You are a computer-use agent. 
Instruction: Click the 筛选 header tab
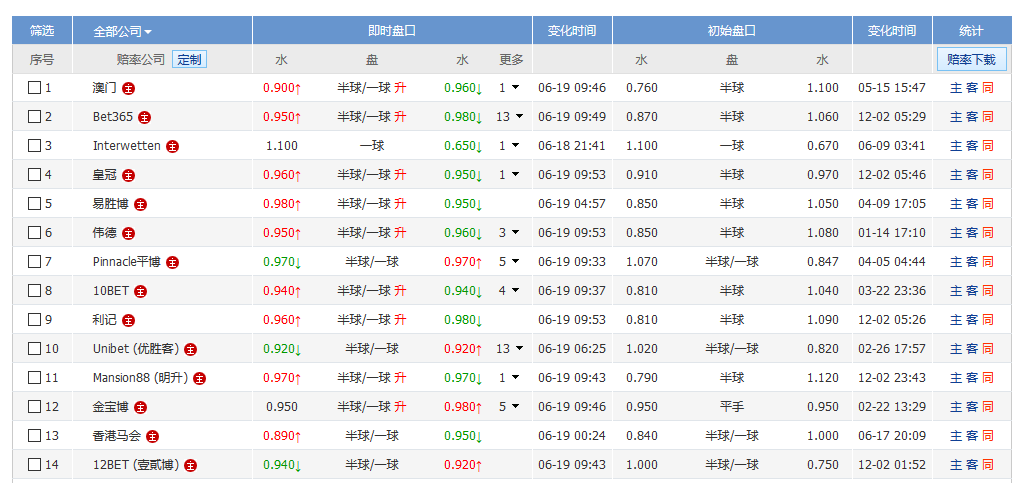click(42, 31)
